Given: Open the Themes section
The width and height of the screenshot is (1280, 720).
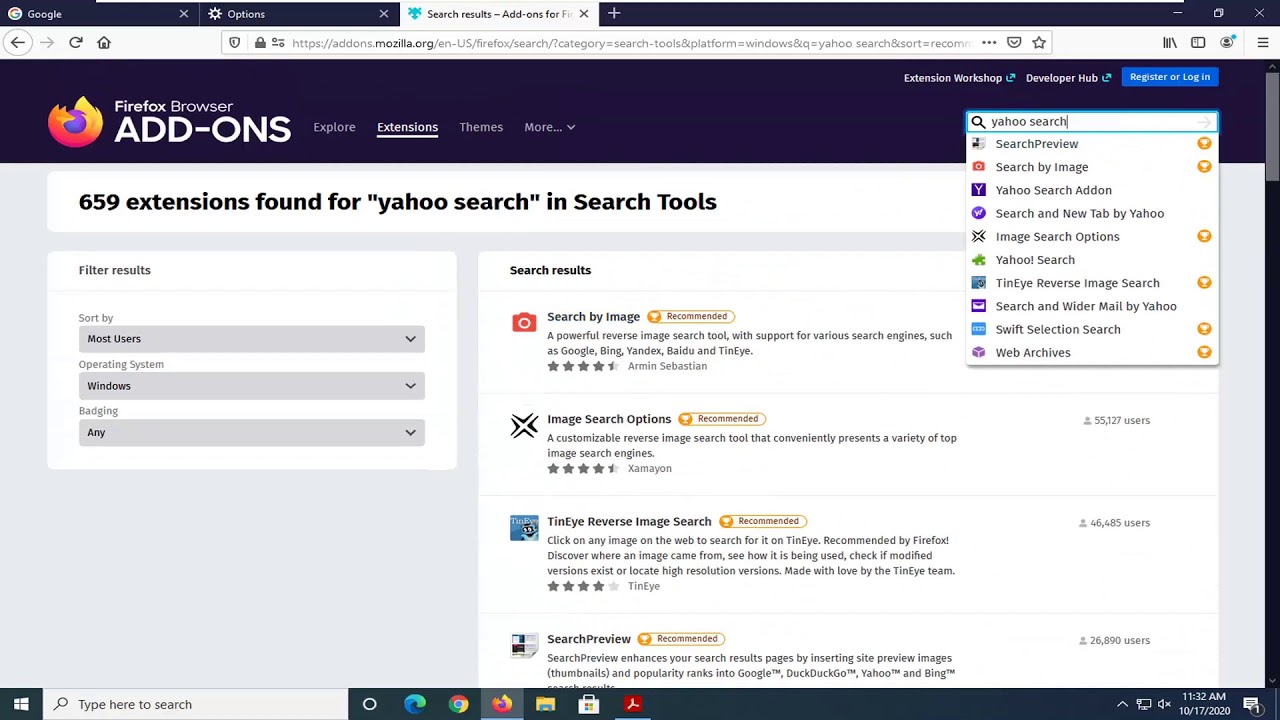Looking at the screenshot, I should tap(481, 127).
